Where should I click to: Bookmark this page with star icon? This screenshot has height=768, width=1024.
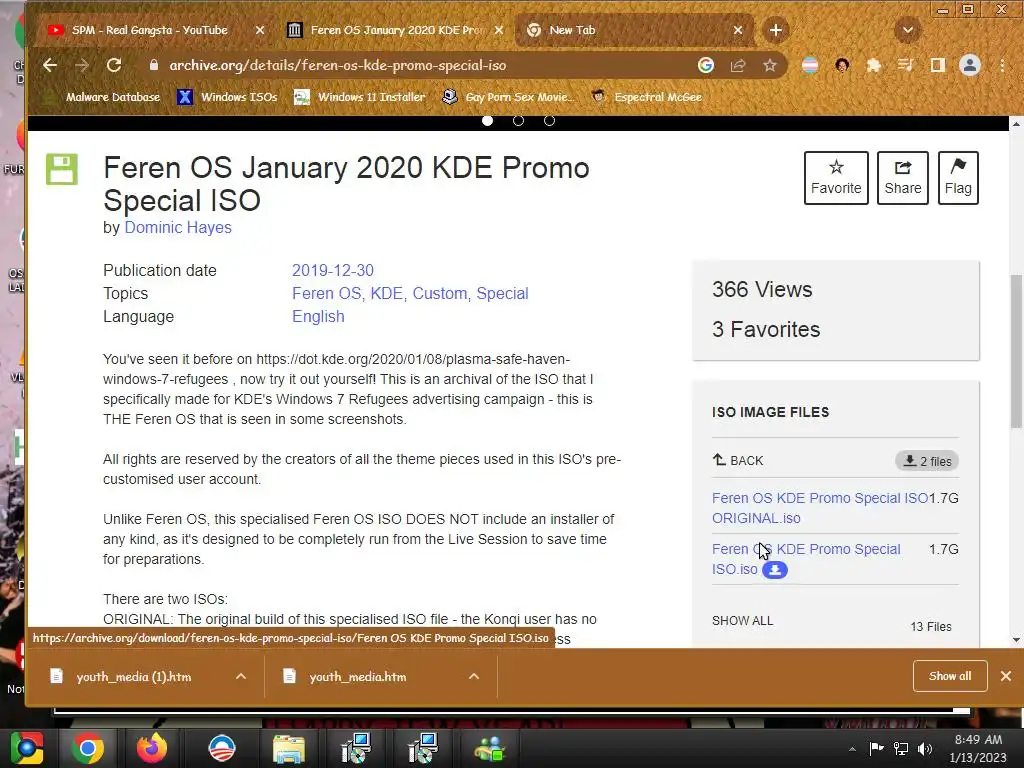coord(770,65)
